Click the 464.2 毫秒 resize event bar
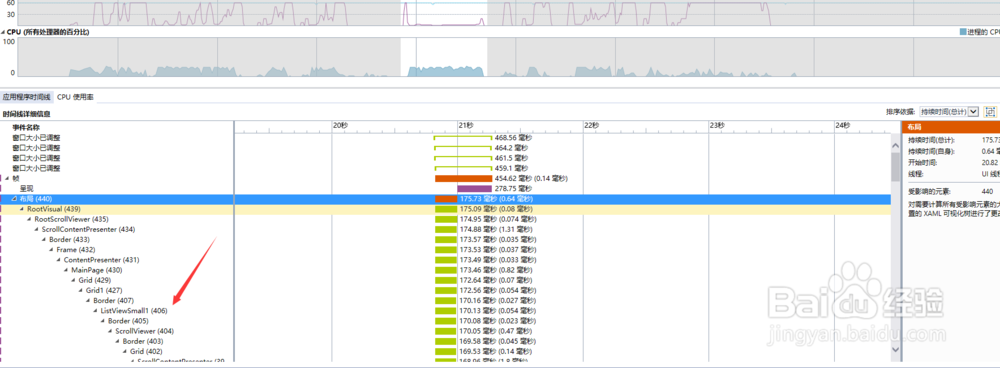The width and height of the screenshot is (1000, 368). tap(463, 148)
